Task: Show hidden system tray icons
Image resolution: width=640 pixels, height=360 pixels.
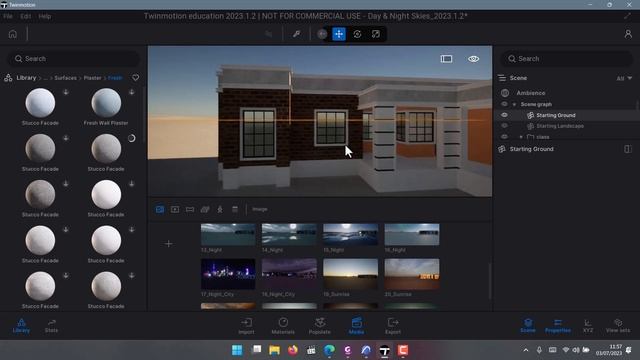Action: point(526,350)
